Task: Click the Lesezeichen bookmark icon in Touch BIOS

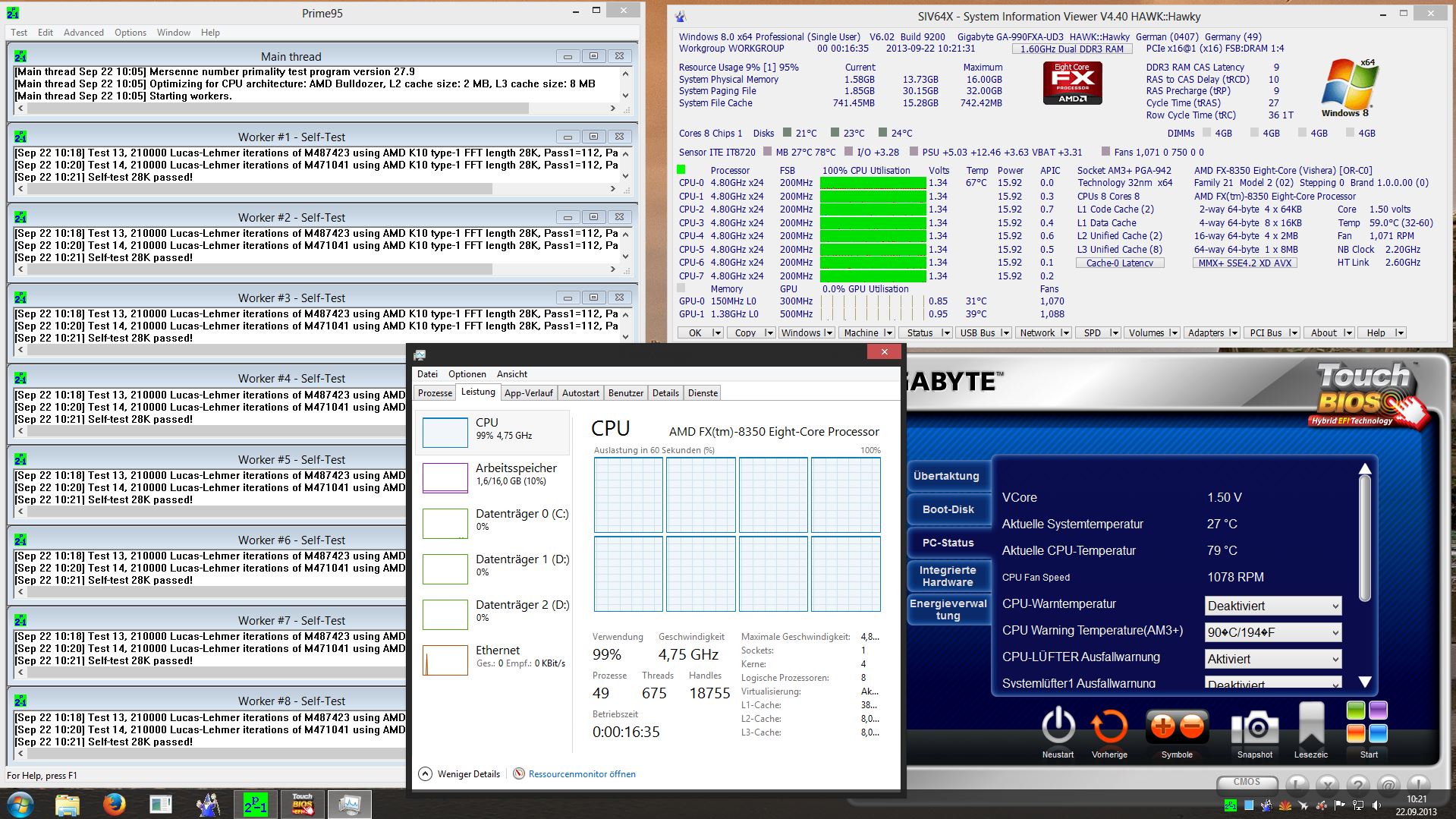Action: tap(1311, 724)
